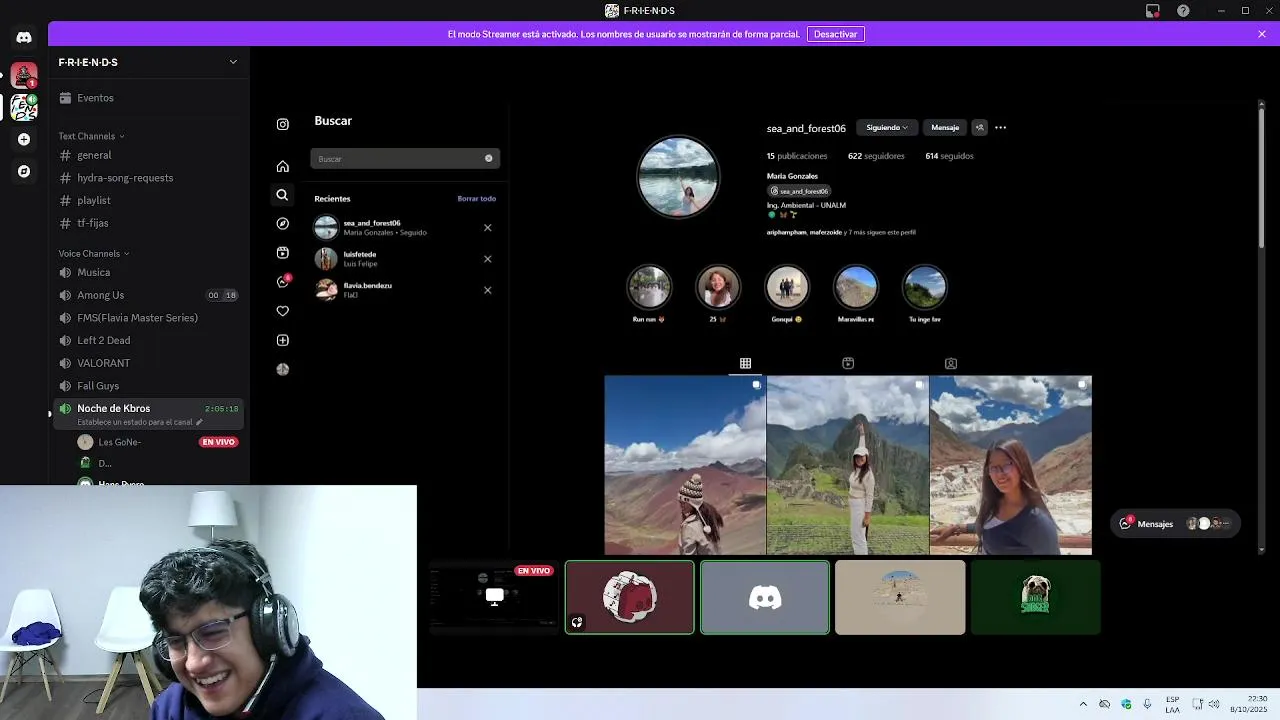This screenshot has width=1280, height=720.
Task: Open the general text channel
Action: coord(150,155)
